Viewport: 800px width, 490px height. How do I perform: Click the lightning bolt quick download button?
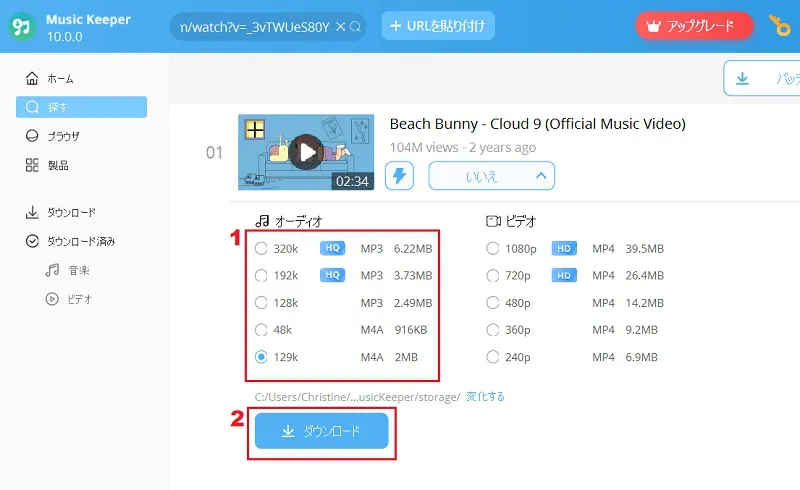(x=399, y=176)
